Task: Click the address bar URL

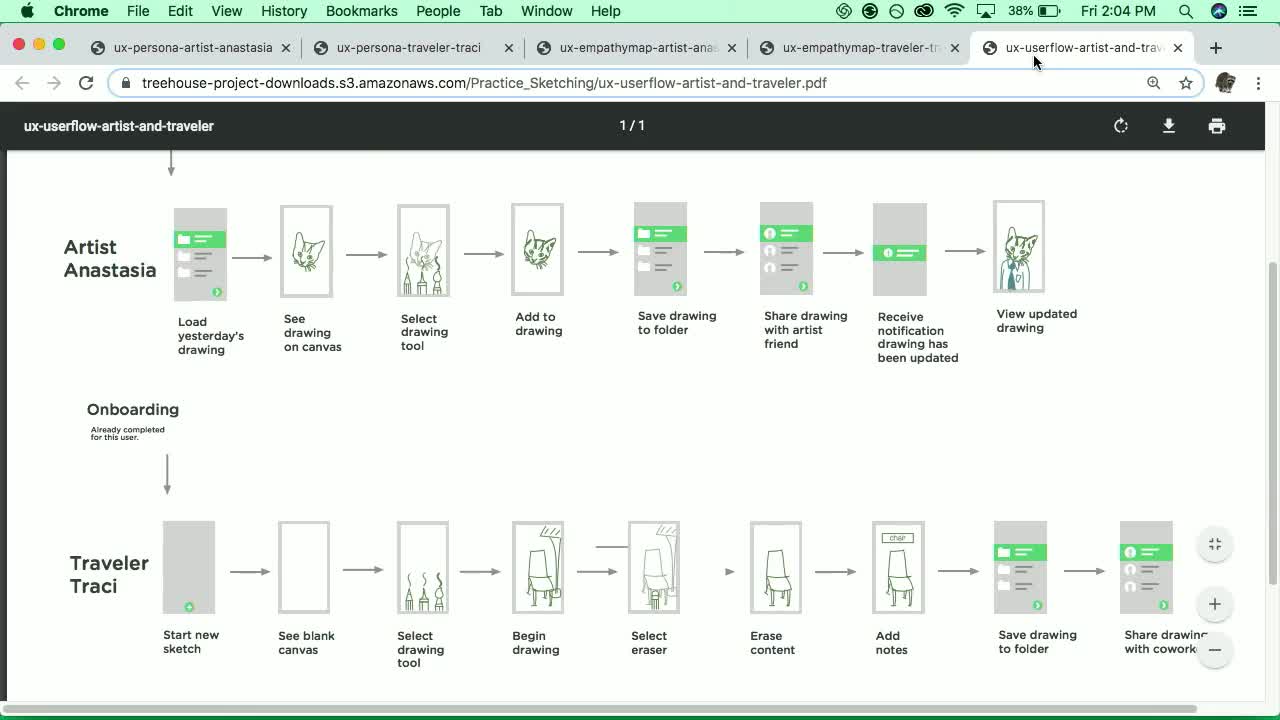Action: click(x=484, y=83)
